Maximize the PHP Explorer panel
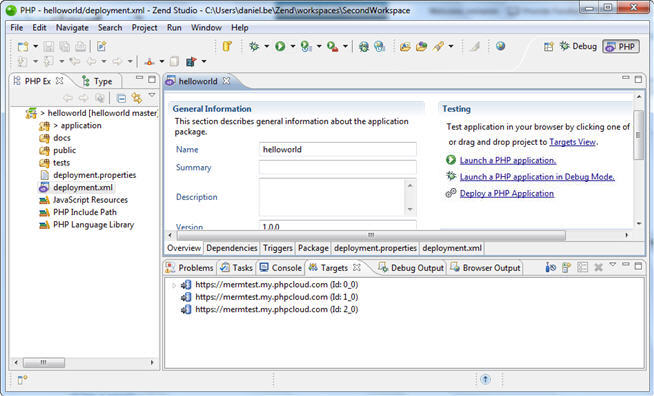654x396 pixels. pyautogui.click(x=152, y=79)
